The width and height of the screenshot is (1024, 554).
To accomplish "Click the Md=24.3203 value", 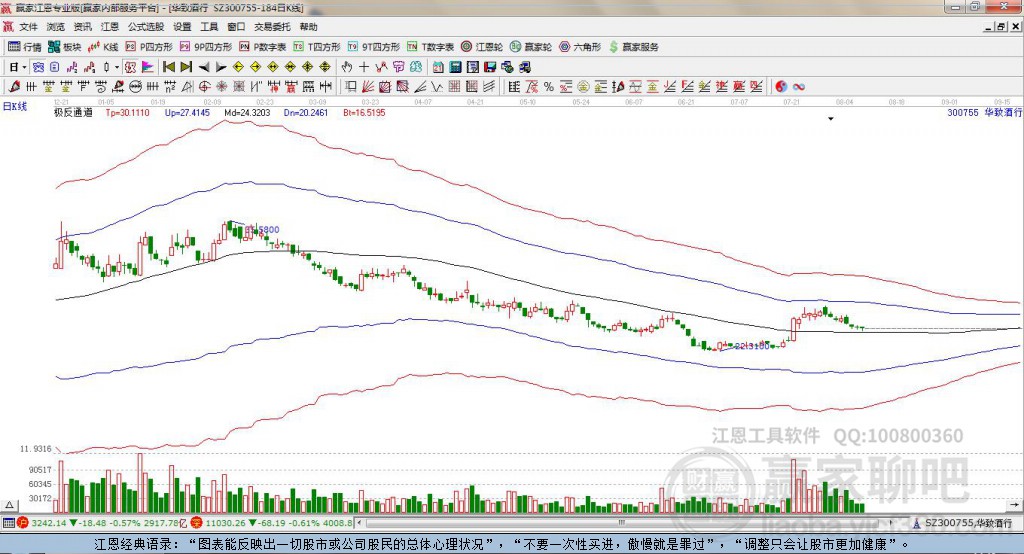I will click(247, 112).
